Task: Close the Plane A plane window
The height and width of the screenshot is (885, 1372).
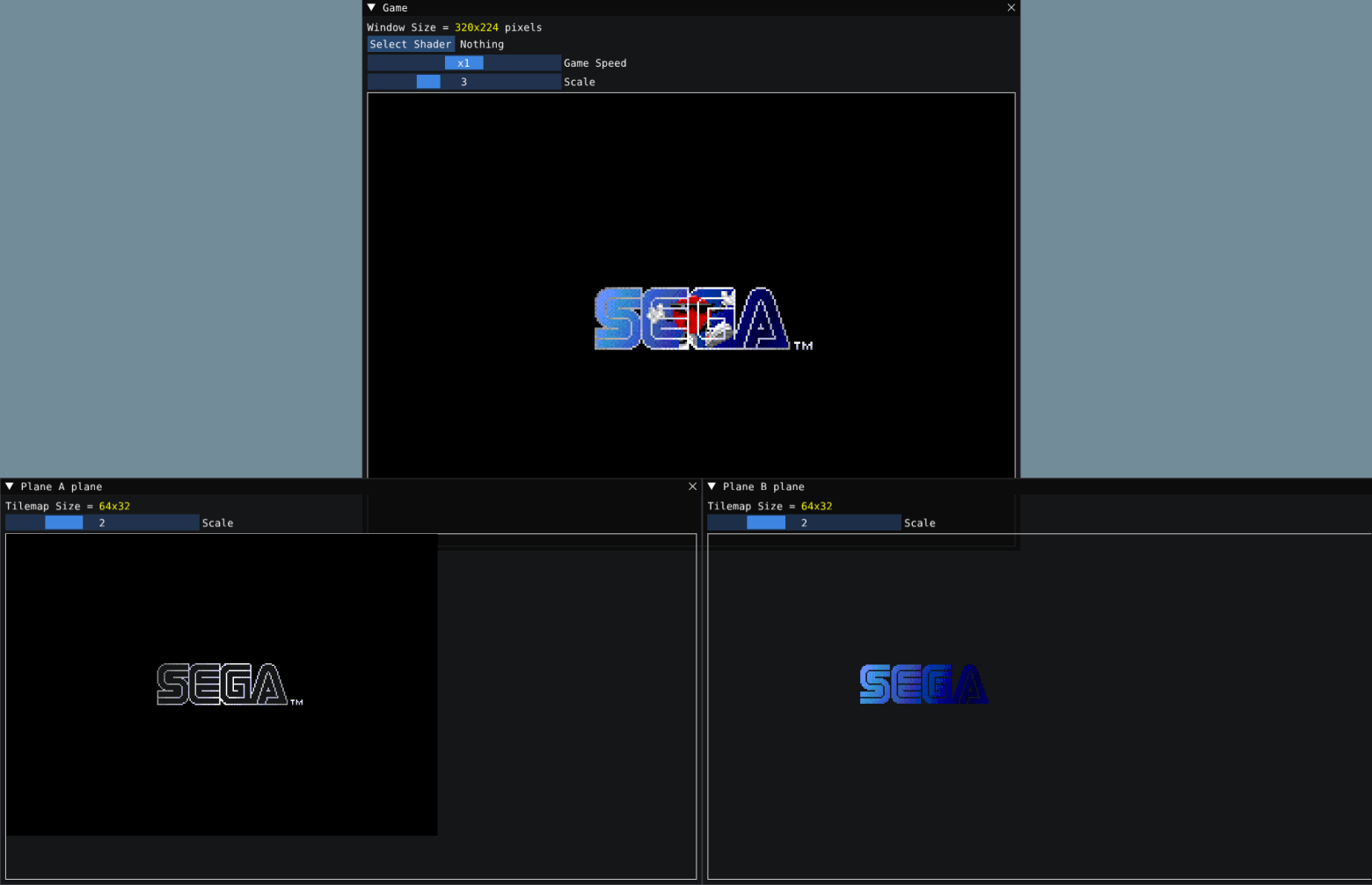Action: (692, 486)
